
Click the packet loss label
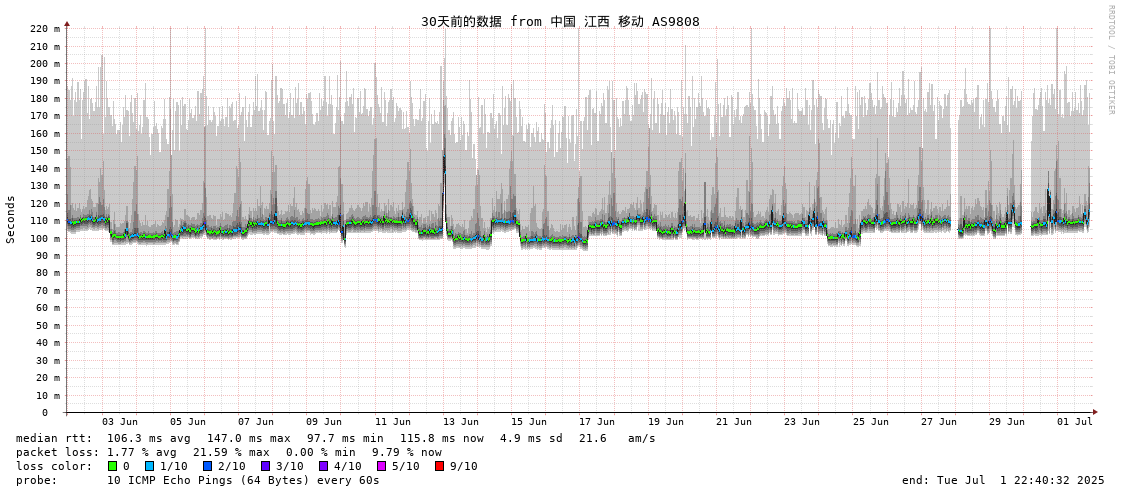click(58, 452)
